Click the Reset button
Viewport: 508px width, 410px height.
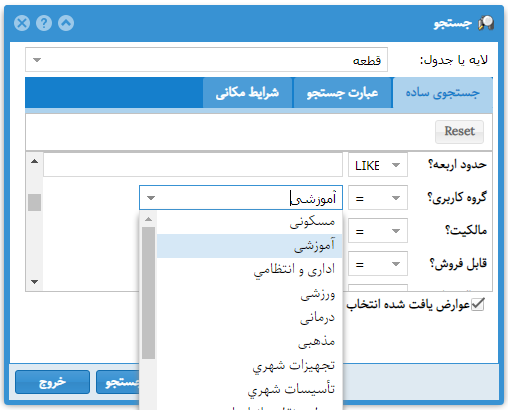459,132
